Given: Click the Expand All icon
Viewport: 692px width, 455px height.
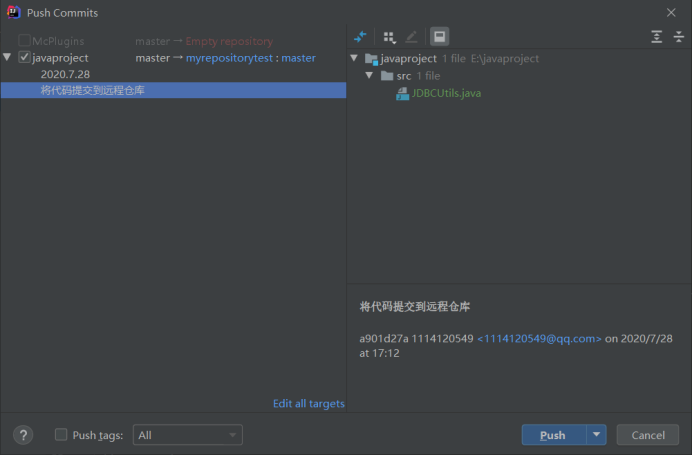Looking at the screenshot, I should tap(657, 37).
